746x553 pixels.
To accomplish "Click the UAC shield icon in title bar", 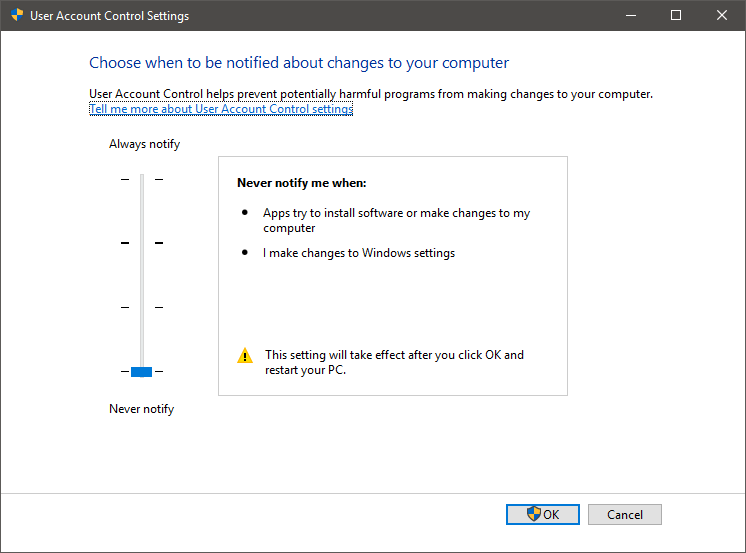I will tap(17, 15).
